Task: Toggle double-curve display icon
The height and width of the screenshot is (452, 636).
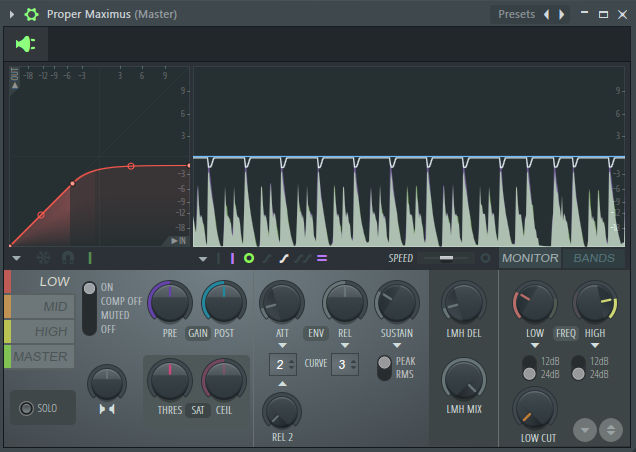Action: pyautogui.click(x=303, y=258)
